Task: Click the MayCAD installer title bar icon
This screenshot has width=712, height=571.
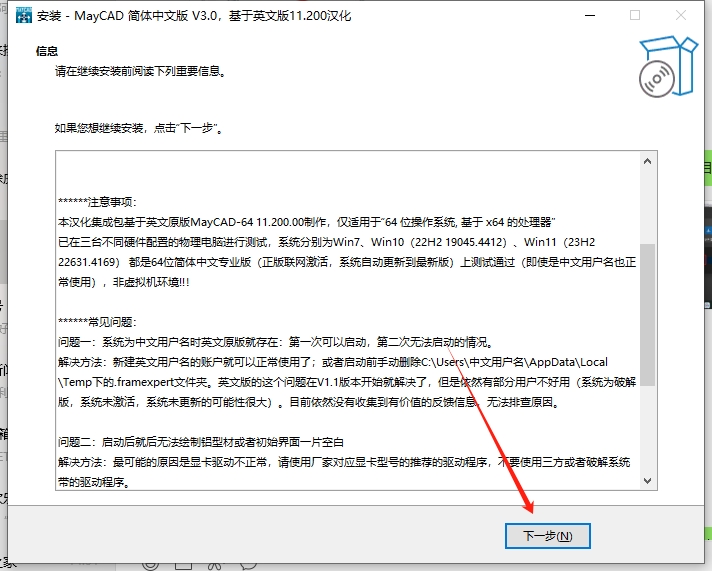Action: tap(24, 15)
